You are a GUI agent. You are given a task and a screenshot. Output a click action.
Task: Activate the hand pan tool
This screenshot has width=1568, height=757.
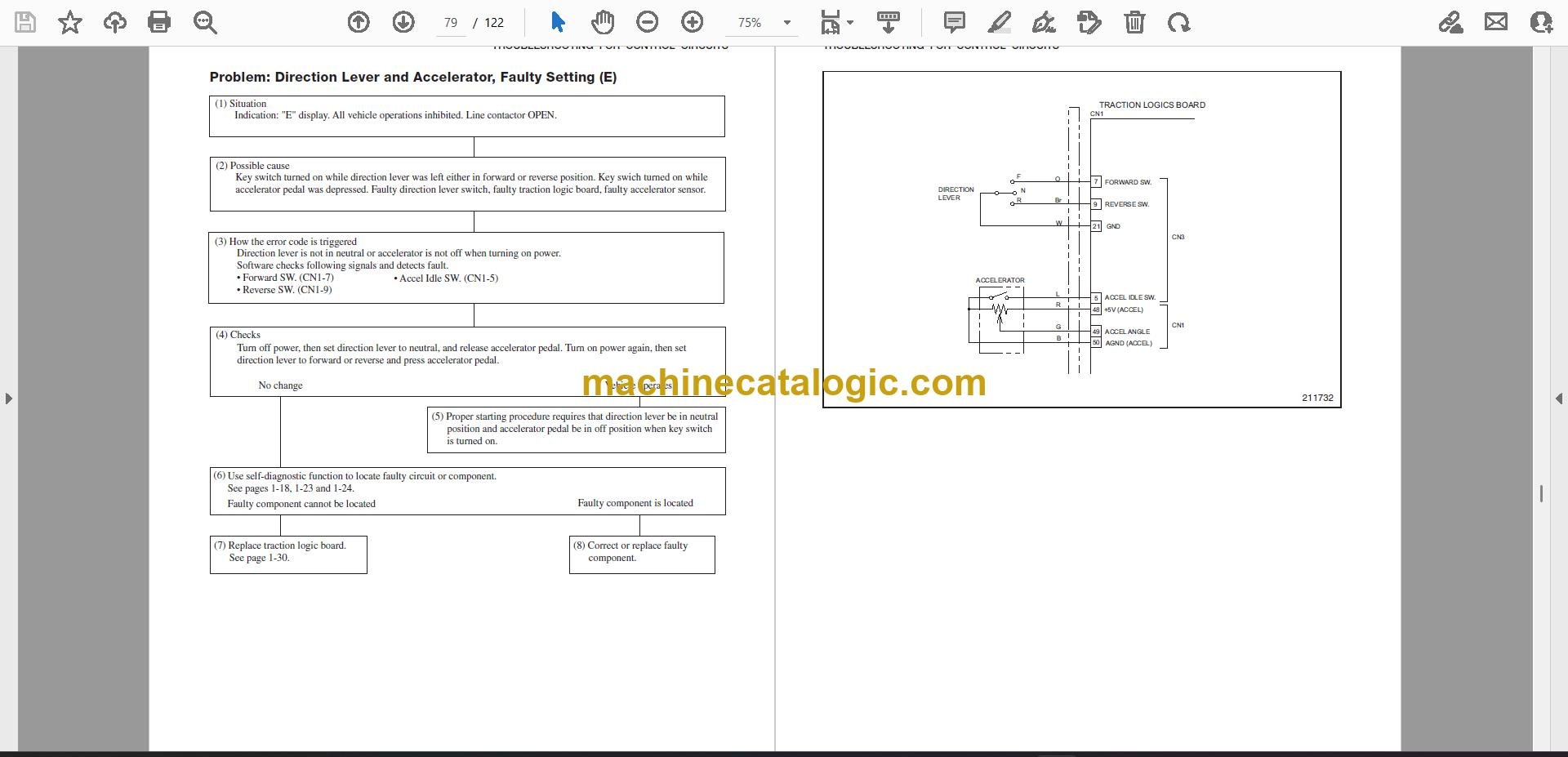[x=603, y=22]
